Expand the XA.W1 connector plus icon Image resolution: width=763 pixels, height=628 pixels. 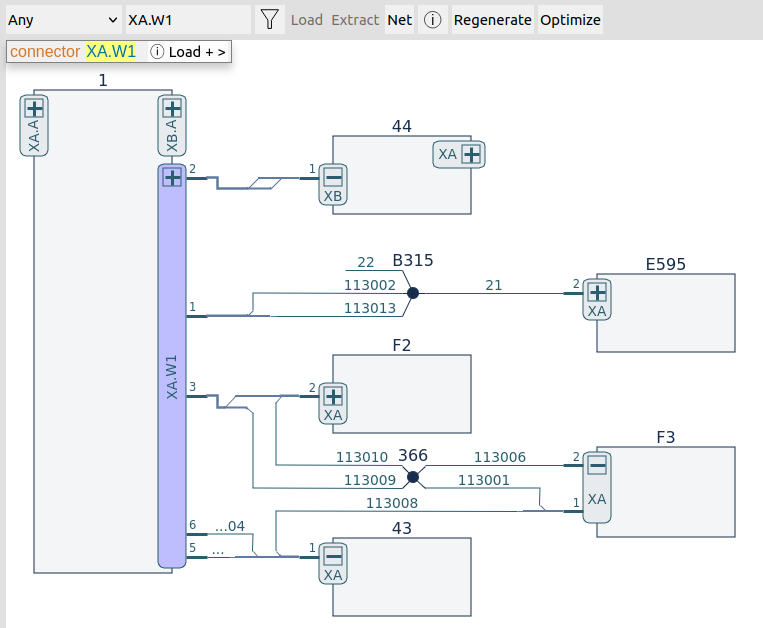pos(172,177)
